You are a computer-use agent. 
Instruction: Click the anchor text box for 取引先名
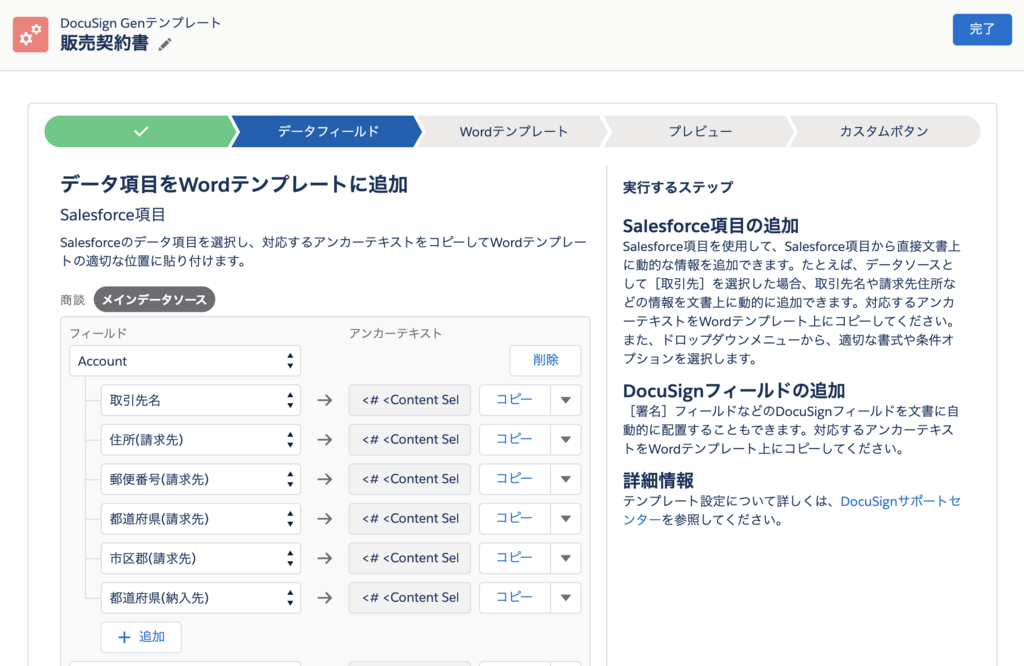[x=409, y=400]
